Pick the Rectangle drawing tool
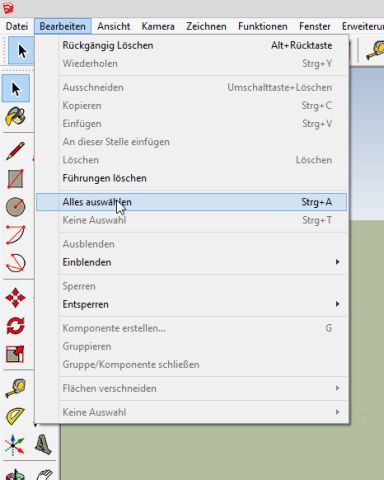The height and width of the screenshot is (480, 384). click(x=15, y=179)
